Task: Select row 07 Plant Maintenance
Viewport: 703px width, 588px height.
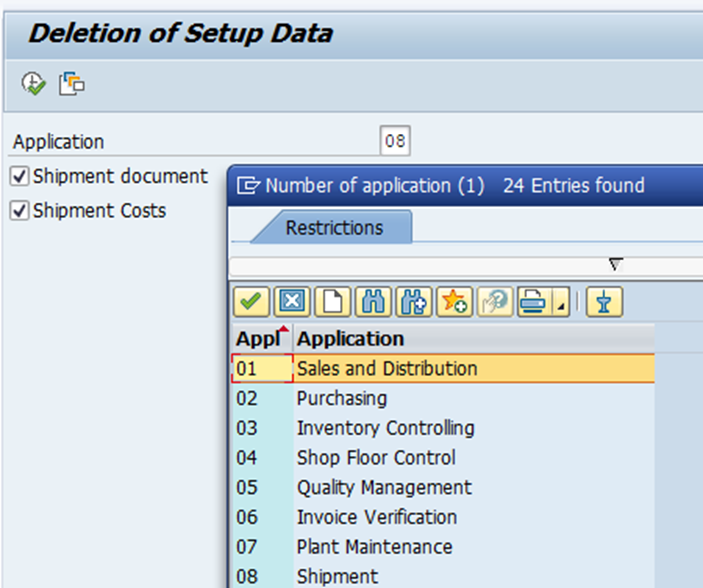Action: pyautogui.click(x=443, y=546)
